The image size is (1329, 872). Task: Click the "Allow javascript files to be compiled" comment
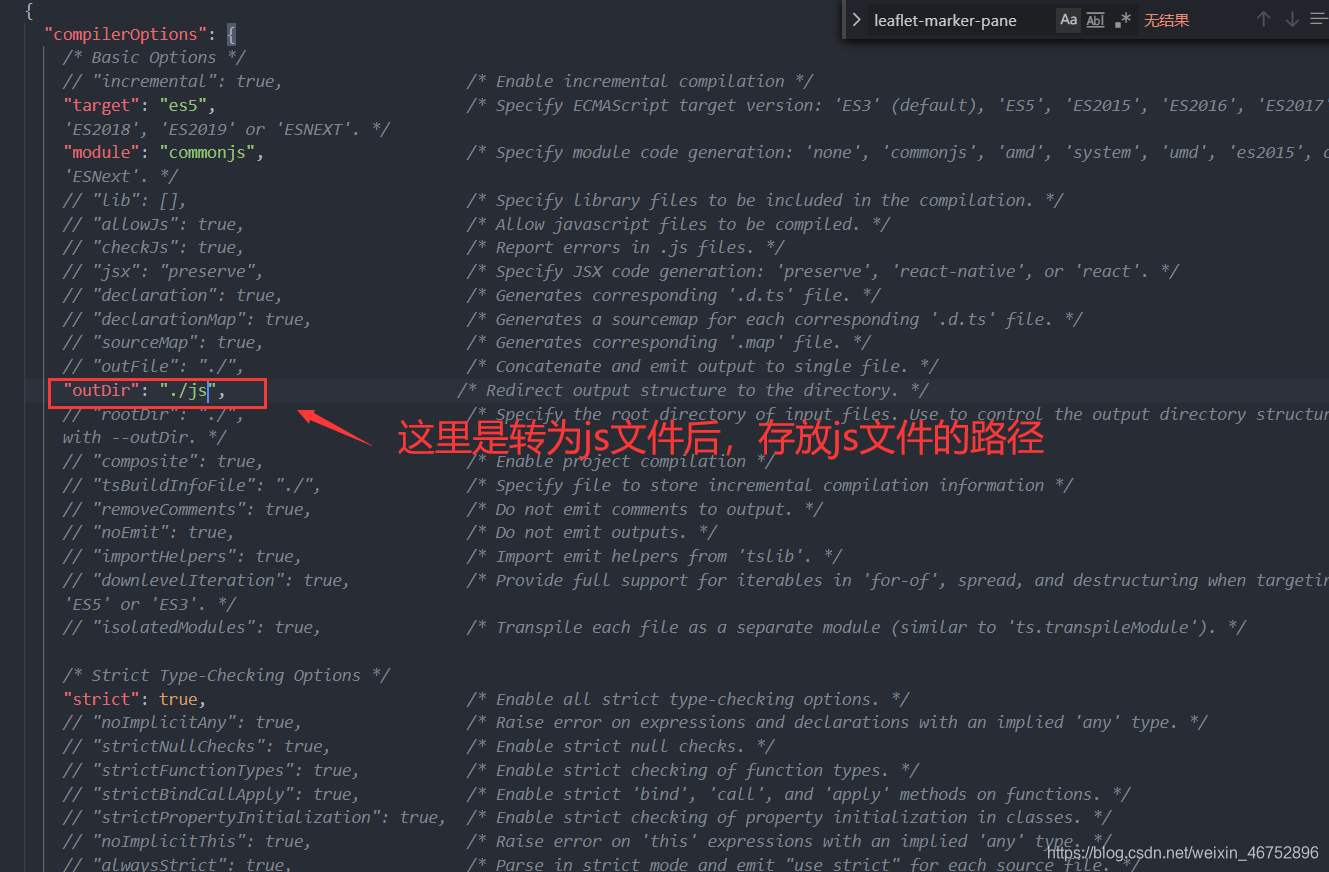pyautogui.click(x=678, y=224)
